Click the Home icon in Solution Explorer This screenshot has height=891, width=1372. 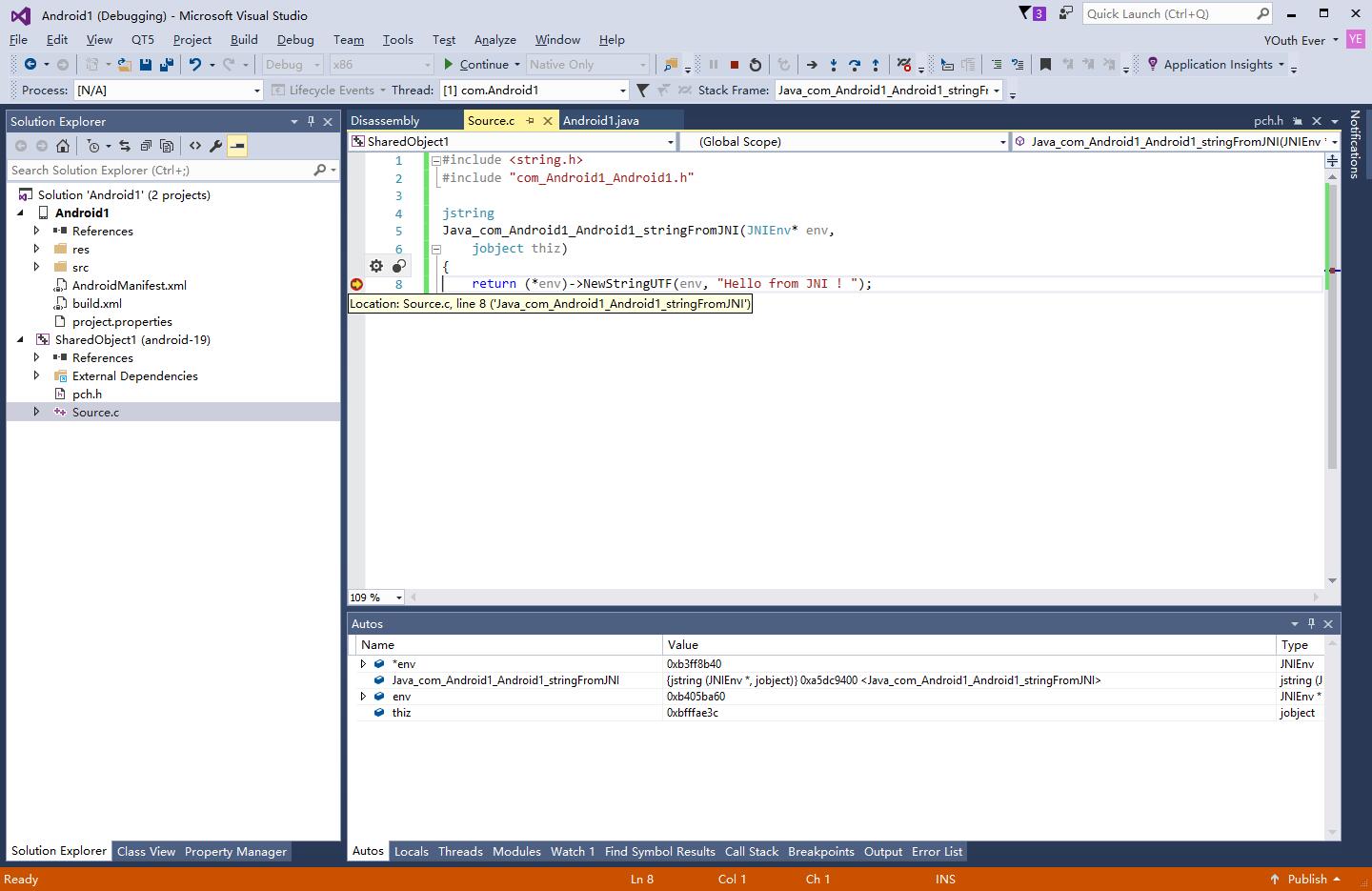point(63,146)
